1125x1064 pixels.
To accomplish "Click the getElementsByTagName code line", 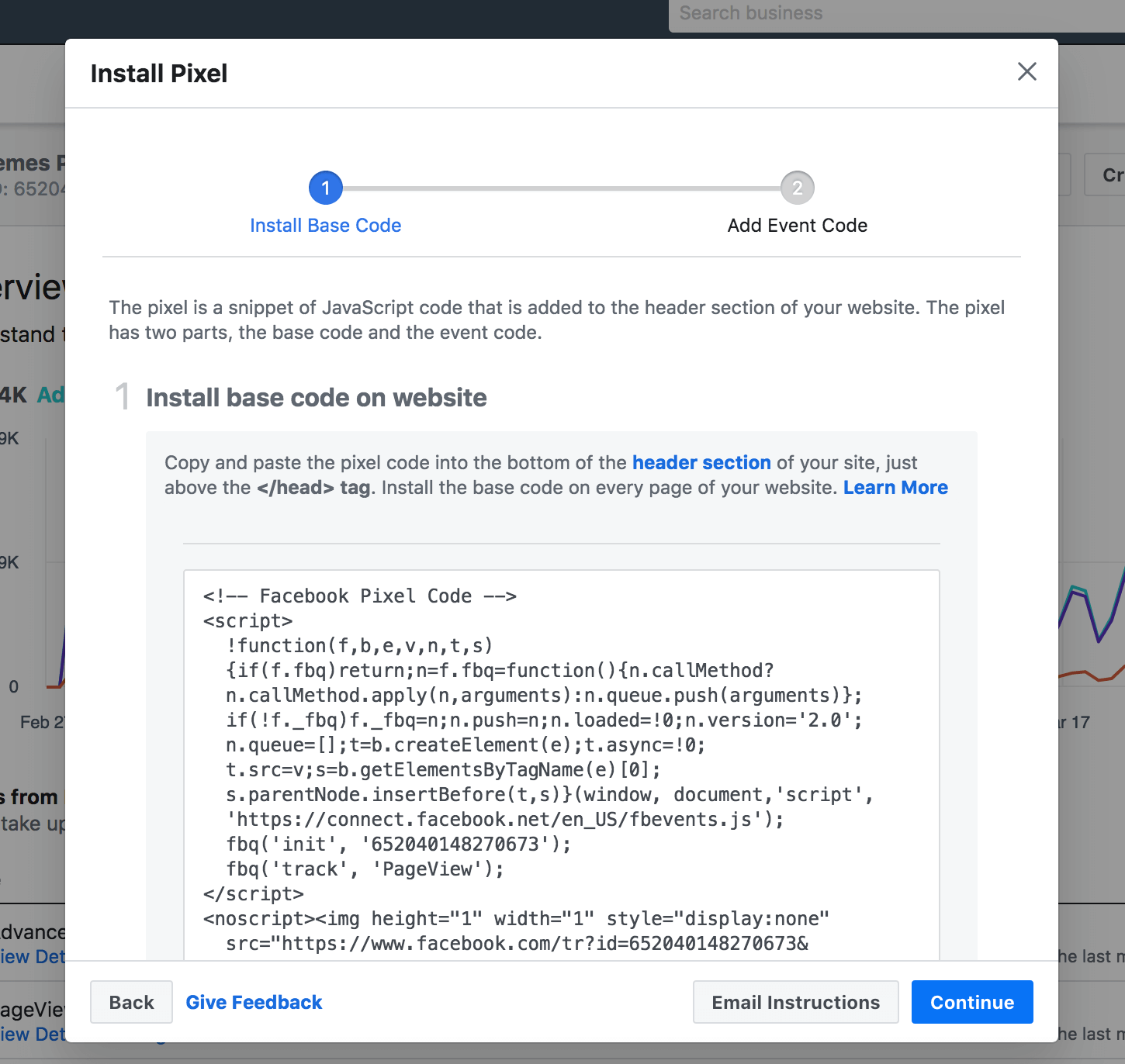I will pyautogui.click(x=444, y=770).
